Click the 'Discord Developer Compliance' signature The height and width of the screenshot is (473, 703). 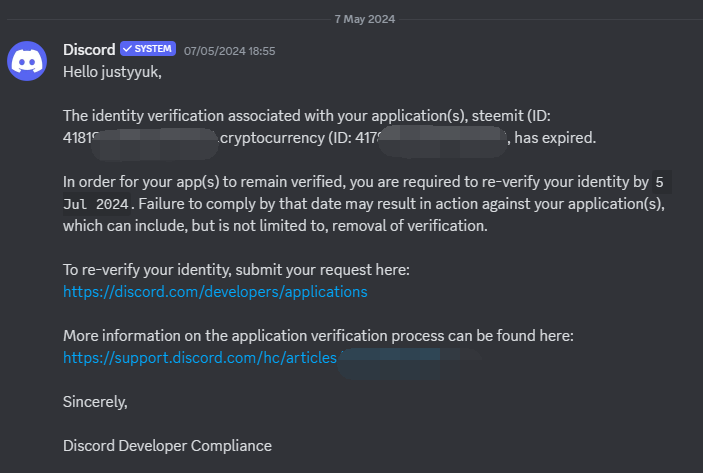(x=167, y=446)
